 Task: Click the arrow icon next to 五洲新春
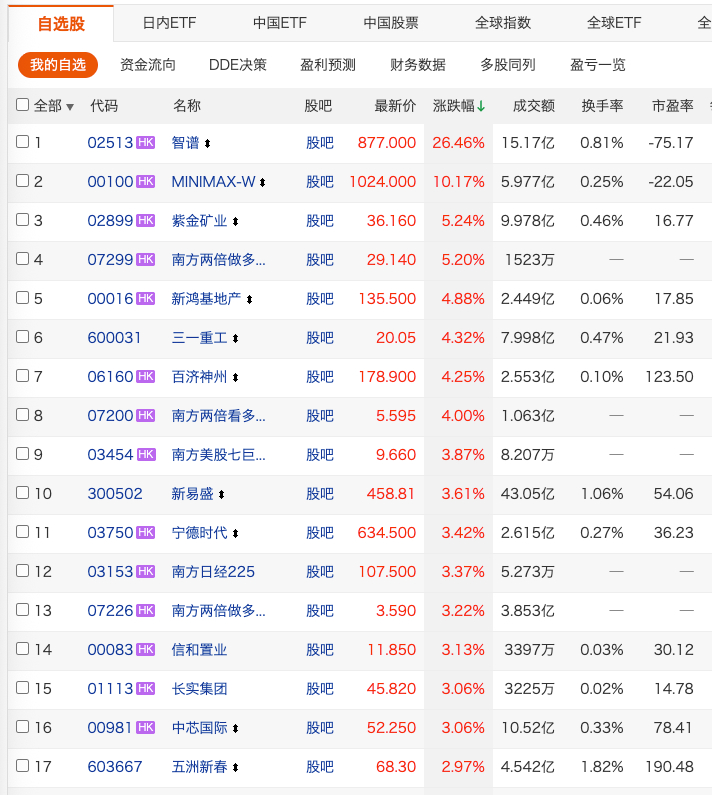pyautogui.click(x=235, y=768)
